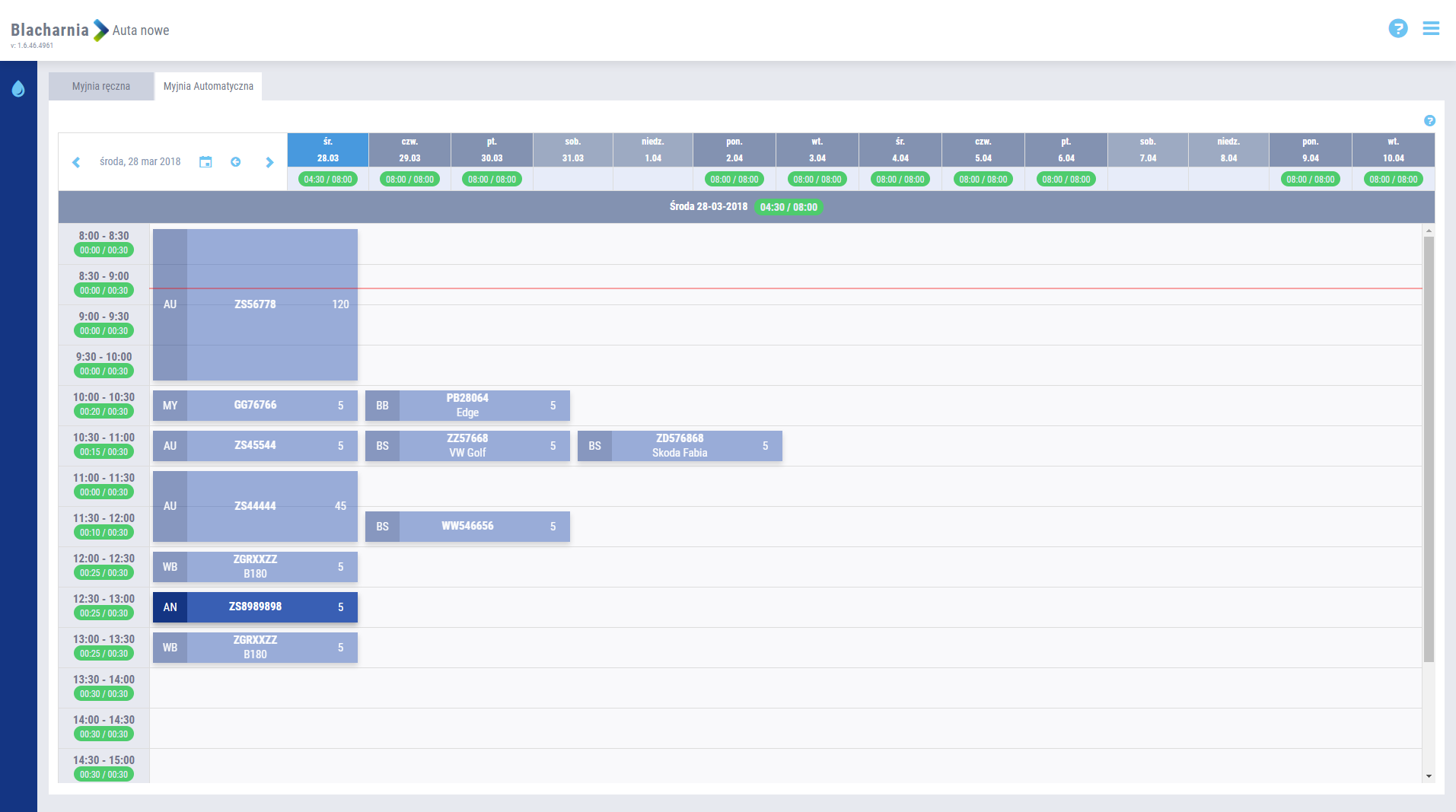Open the help icon in top header
The image size is (1456, 812).
(x=1397, y=29)
